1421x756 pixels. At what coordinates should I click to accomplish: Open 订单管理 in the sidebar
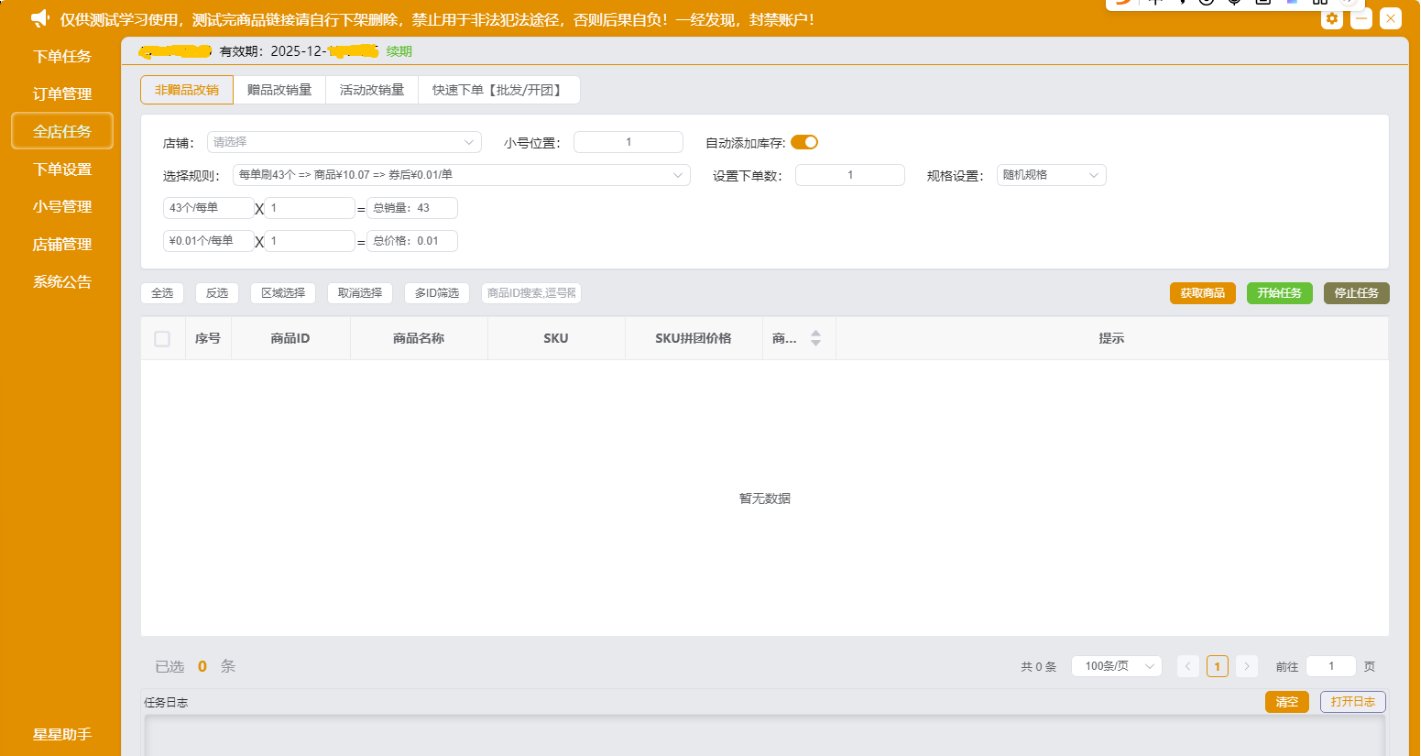(62, 94)
